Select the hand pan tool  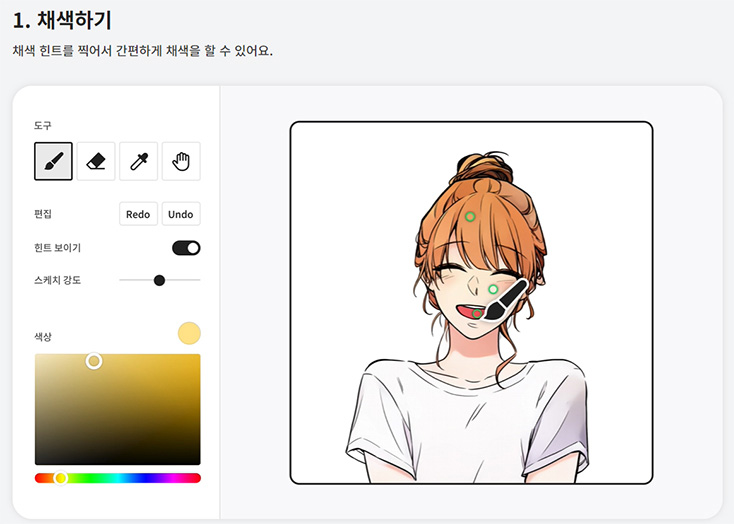pyautogui.click(x=181, y=161)
